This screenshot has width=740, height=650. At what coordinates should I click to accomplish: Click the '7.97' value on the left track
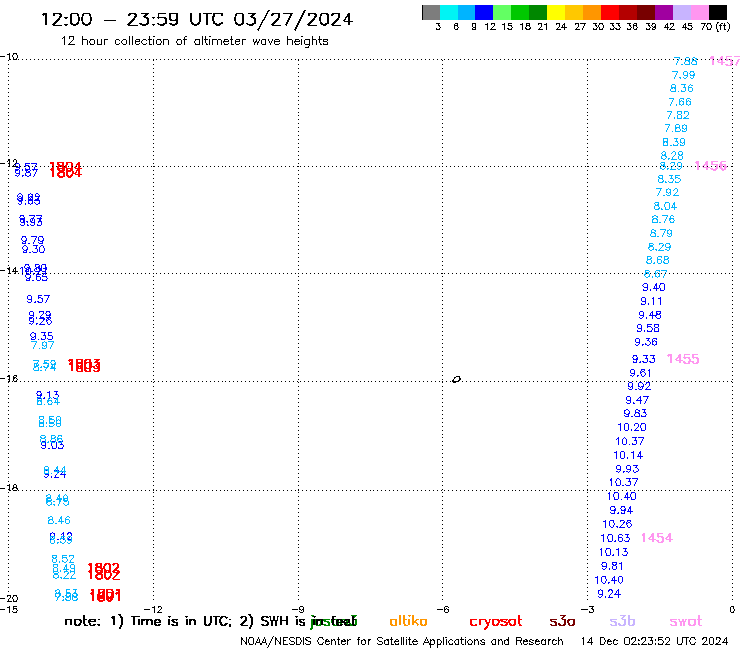pyautogui.click(x=43, y=346)
